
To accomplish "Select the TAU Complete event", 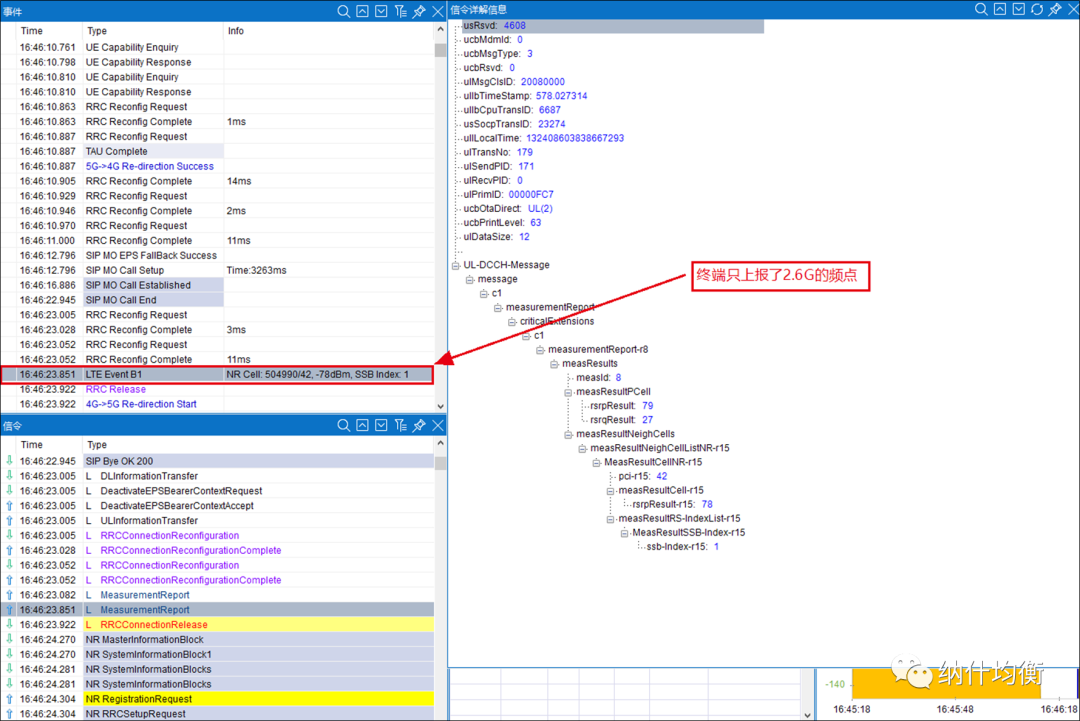I will (x=116, y=151).
